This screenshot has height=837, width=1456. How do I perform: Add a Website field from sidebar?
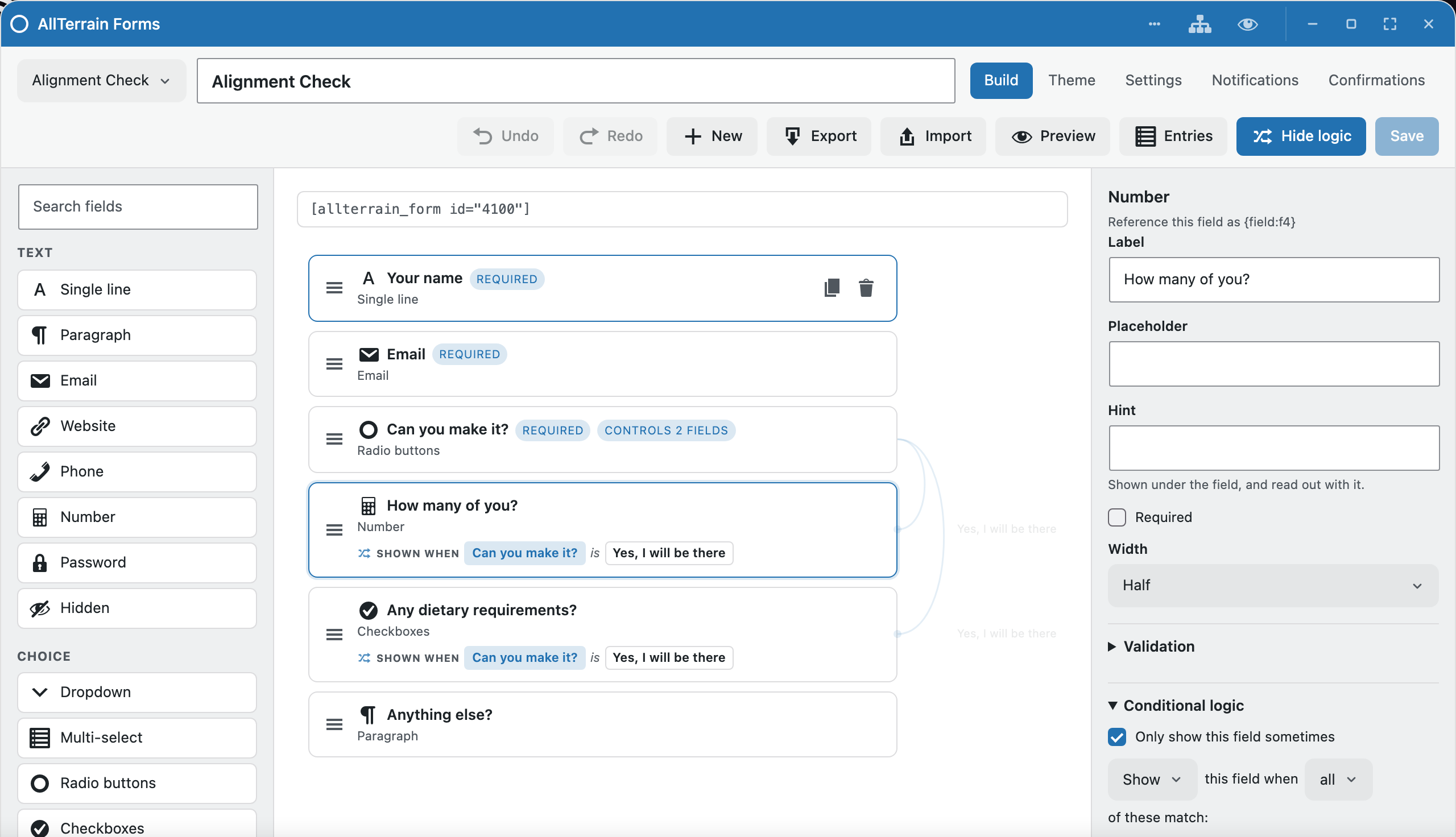[138, 426]
